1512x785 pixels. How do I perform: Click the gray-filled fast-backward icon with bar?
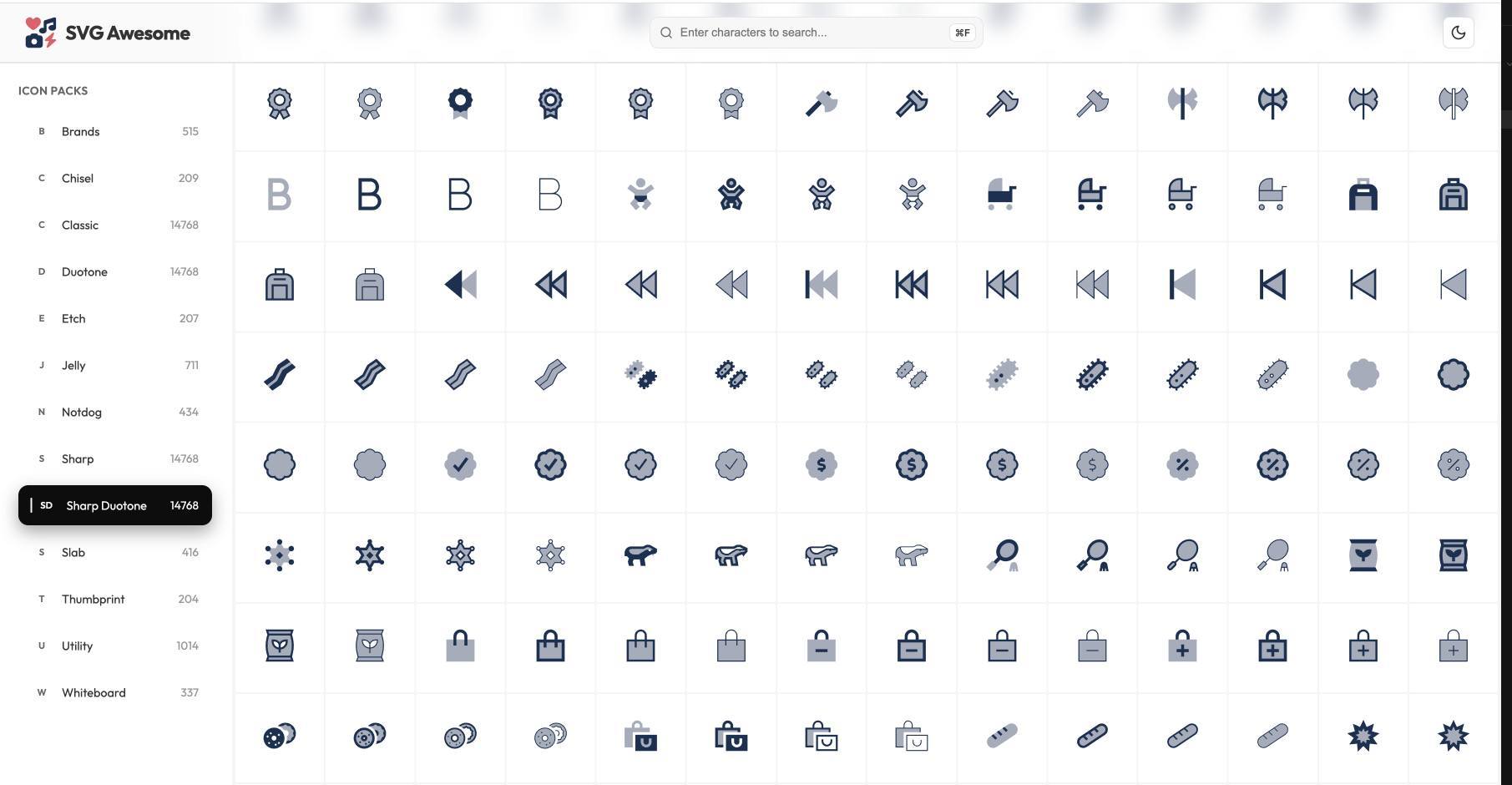click(821, 285)
